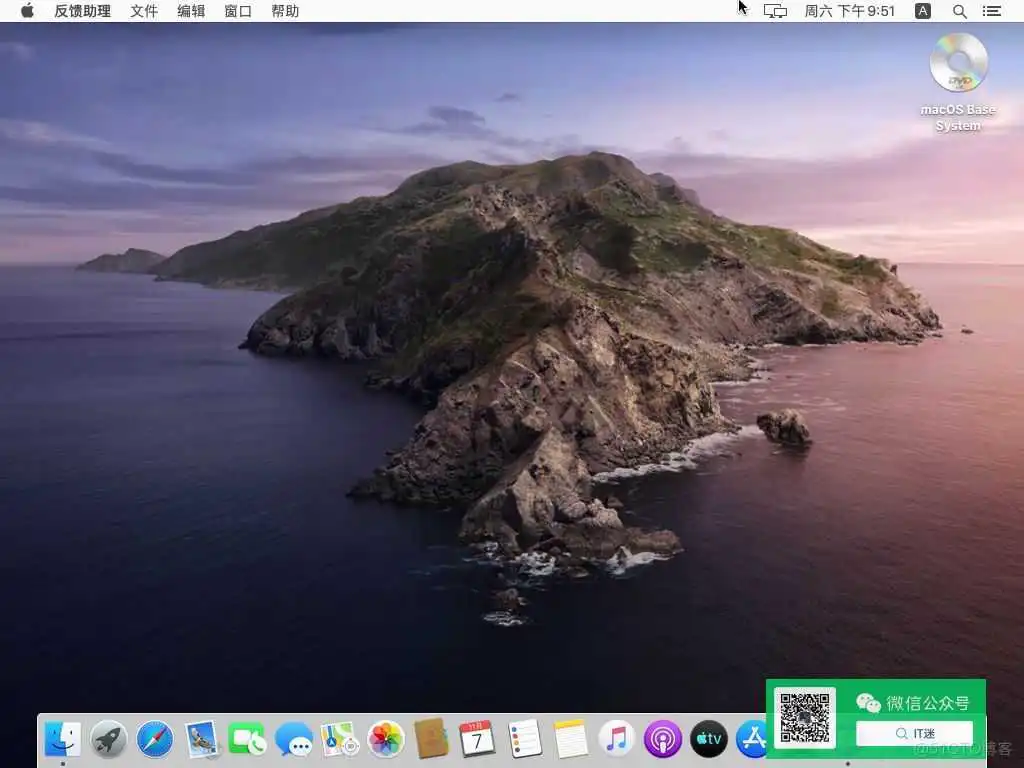
Task: Open the 窗口 menu in the menu bar
Action: (237, 11)
